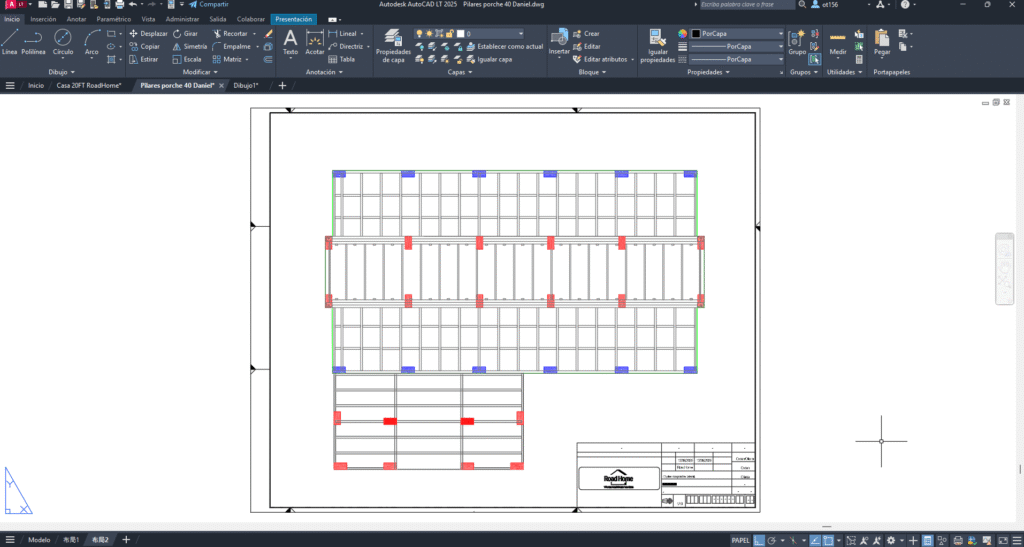The image size is (1024, 547).
Task: Click the Compartir share button
Action: coord(208,5)
